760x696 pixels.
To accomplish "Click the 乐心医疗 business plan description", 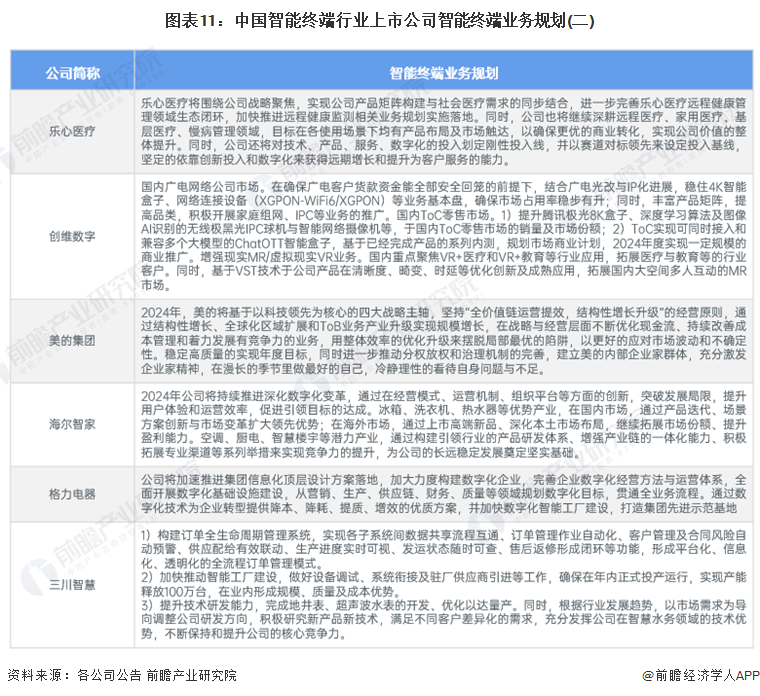I will coord(443,131).
